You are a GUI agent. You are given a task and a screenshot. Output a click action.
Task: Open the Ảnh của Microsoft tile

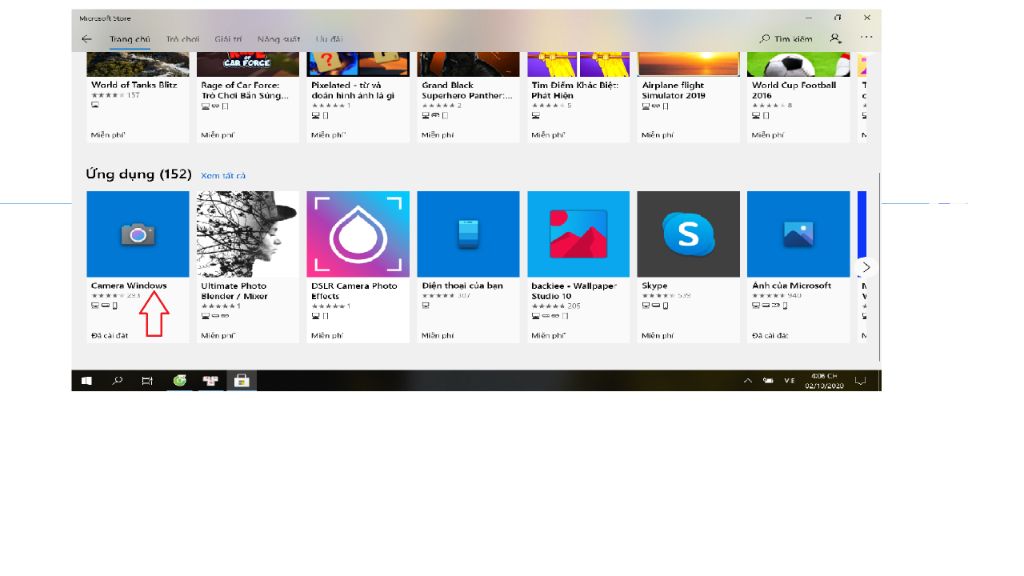pyautogui.click(x=799, y=266)
